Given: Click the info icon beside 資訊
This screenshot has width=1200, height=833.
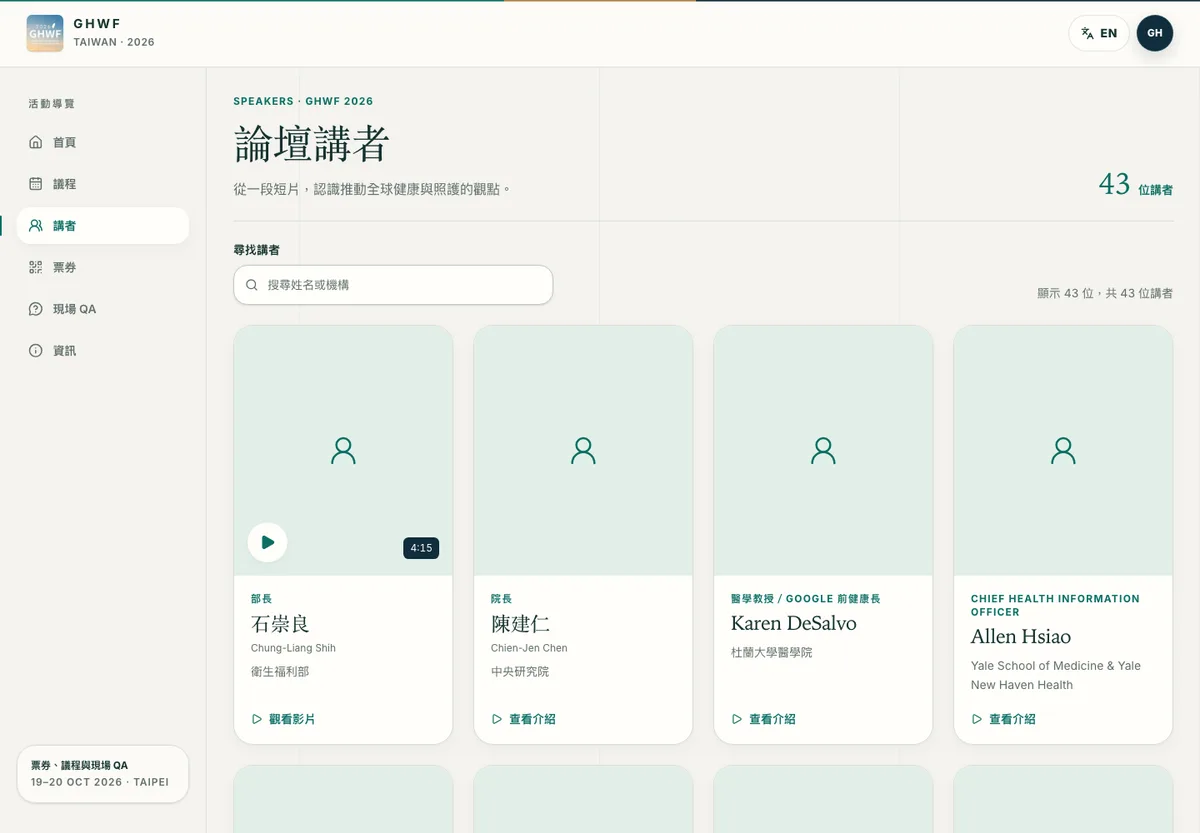Looking at the screenshot, I should (36, 351).
